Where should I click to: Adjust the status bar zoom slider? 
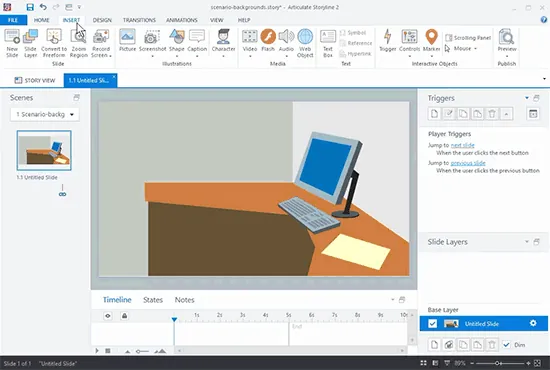tap(497, 363)
